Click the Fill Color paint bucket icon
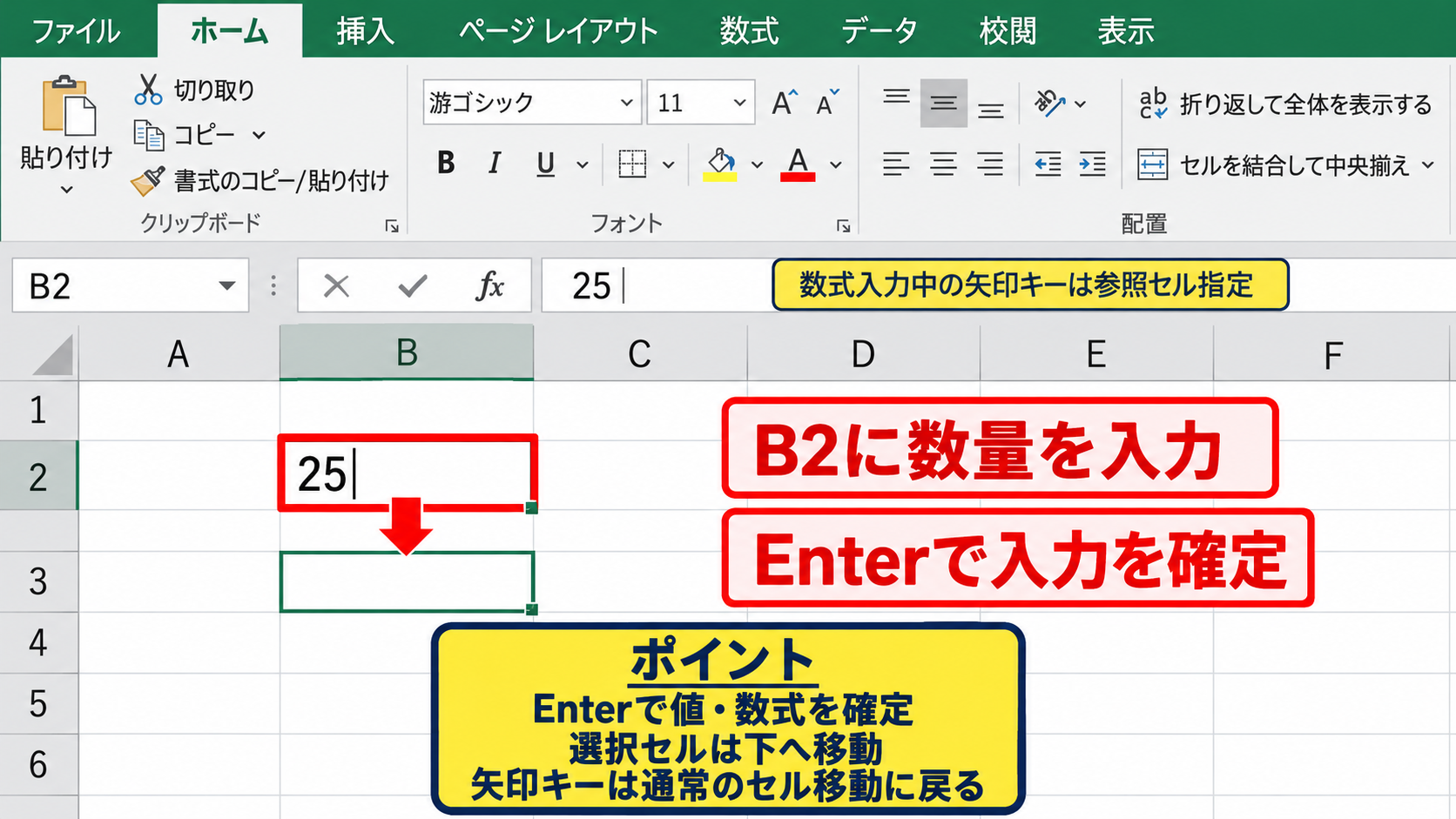This screenshot has width=1456, height=819. pyautogui.click(x=720, y=164)
